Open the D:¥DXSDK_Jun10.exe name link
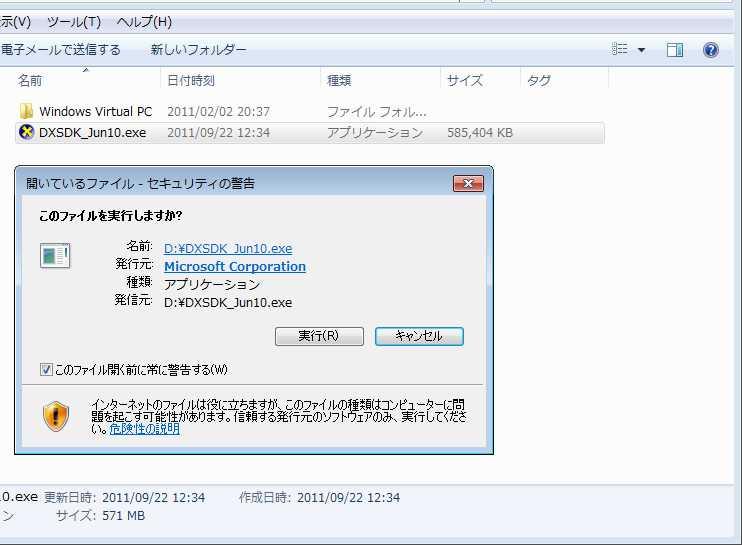 pyautogui.click(x=228, y=248)
